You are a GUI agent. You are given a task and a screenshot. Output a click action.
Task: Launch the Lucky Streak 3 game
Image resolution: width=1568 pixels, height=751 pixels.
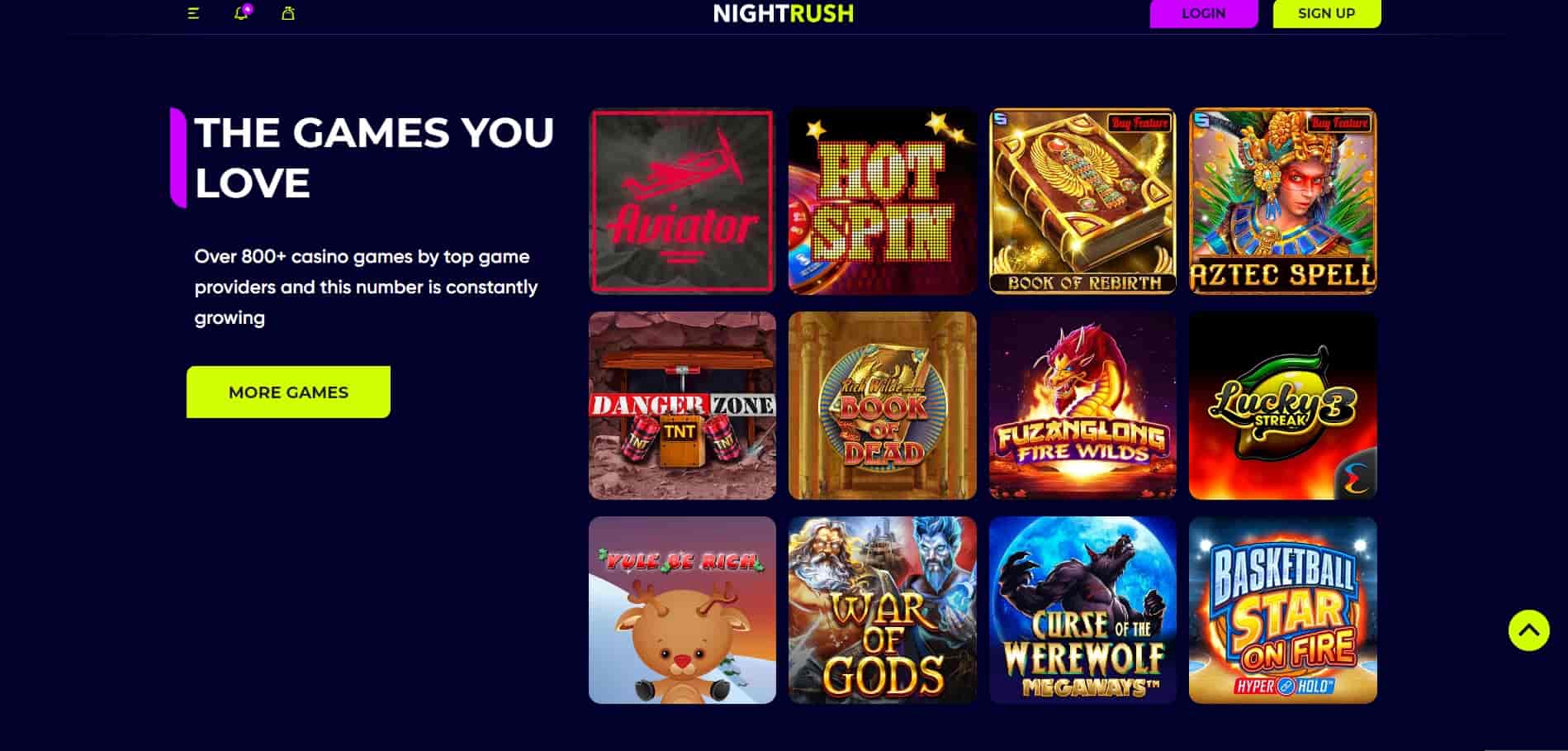click(x=1282, y=406)
